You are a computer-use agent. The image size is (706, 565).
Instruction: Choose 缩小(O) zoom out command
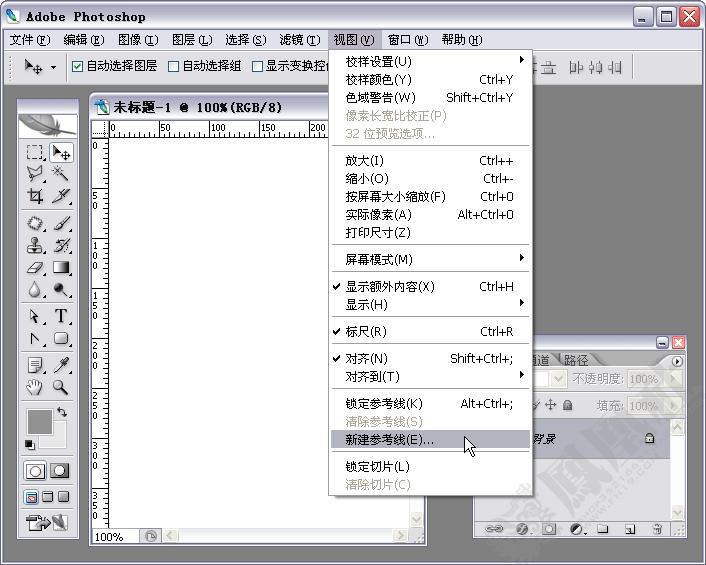click(x=430, y=179)
